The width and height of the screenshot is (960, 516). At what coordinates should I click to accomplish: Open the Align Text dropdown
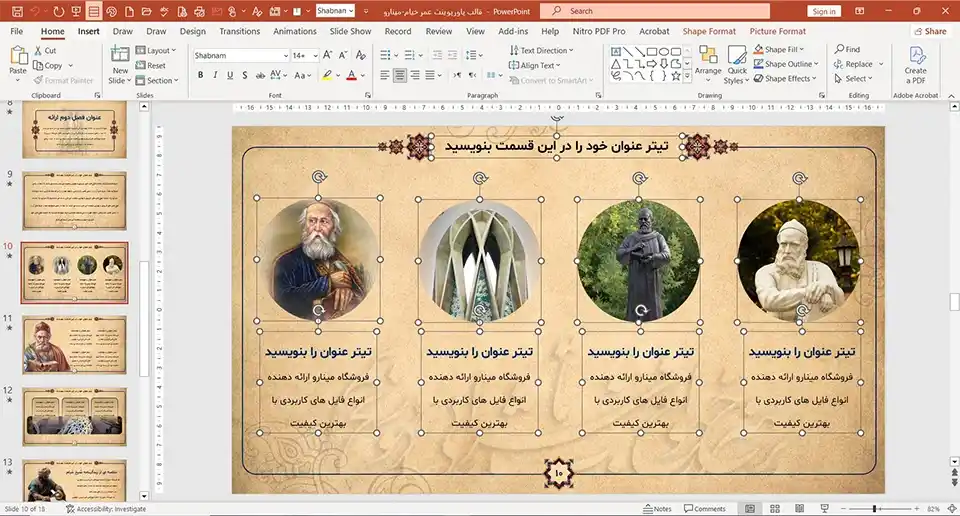point(534,65)
